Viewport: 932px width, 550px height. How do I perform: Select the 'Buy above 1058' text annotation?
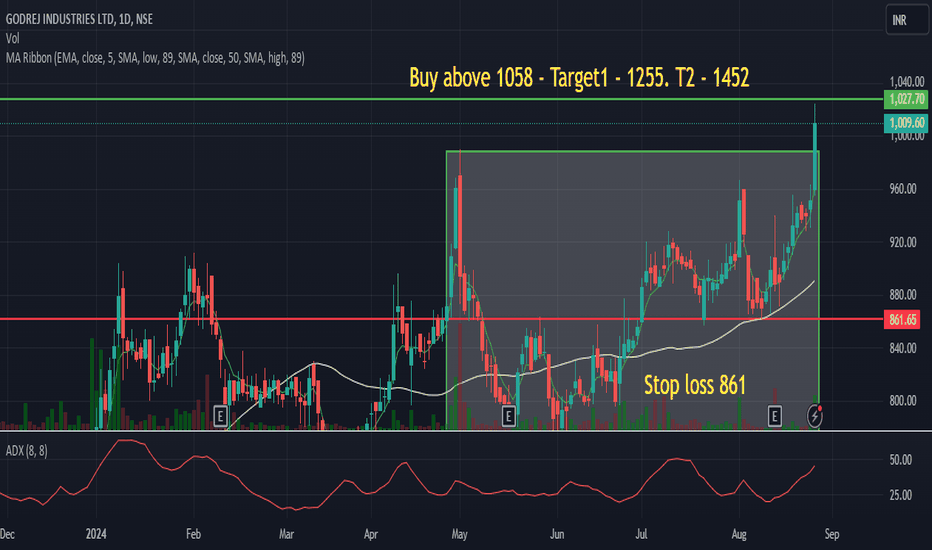click(579, 78)
